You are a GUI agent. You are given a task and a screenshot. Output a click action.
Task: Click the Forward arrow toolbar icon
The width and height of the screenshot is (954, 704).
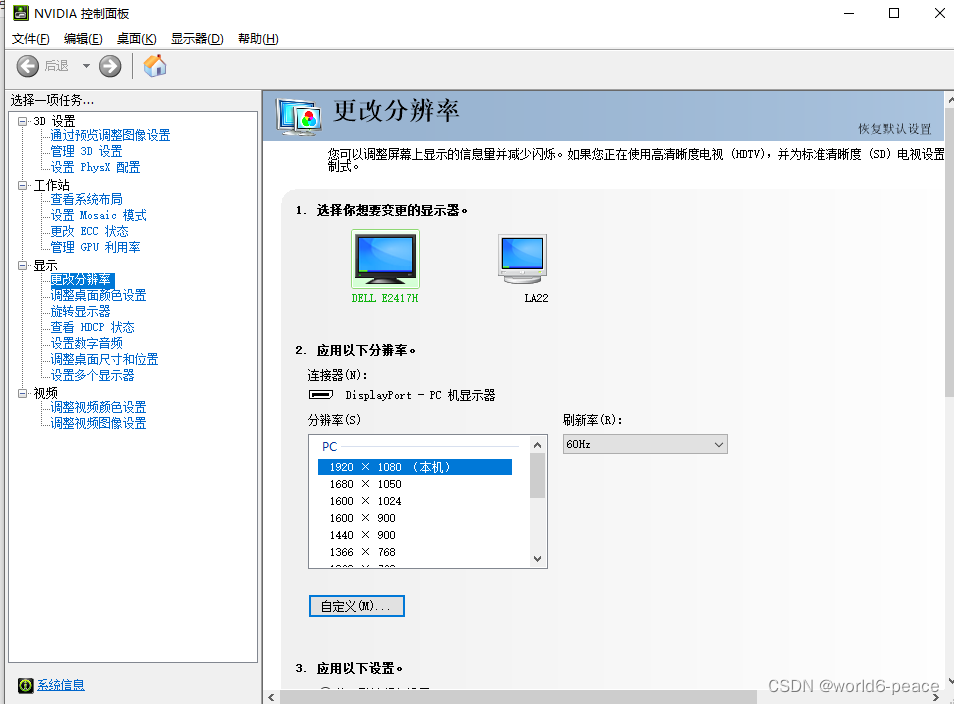coord(110,66)
